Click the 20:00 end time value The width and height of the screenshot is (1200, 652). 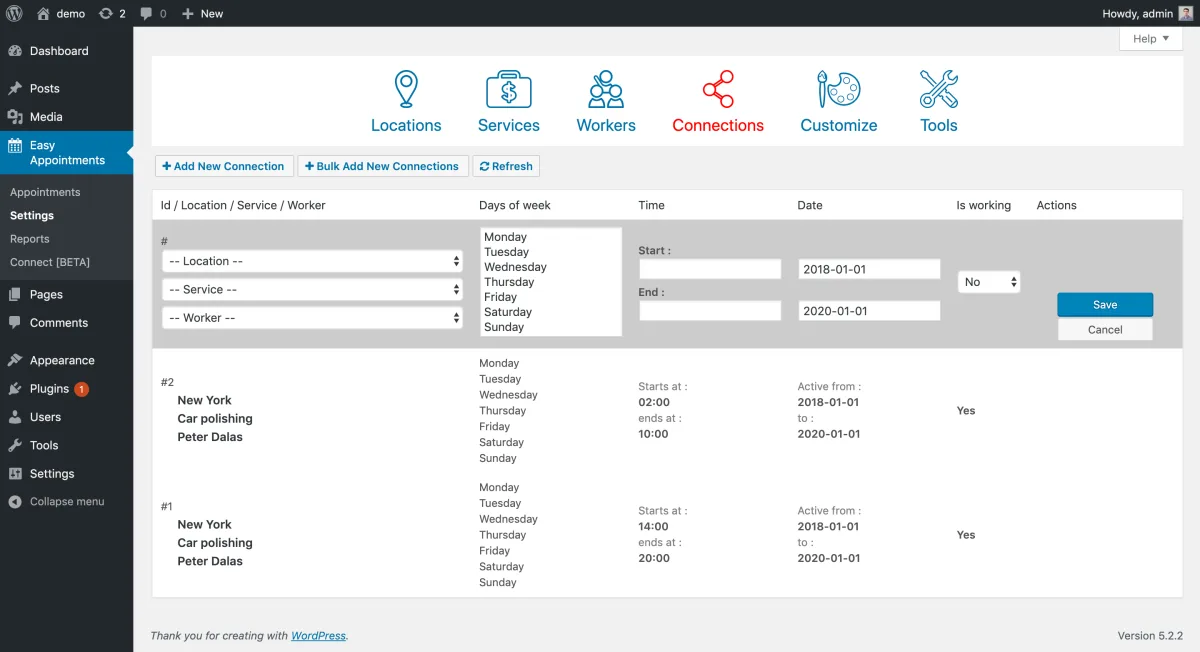click(x=654, y=558)
